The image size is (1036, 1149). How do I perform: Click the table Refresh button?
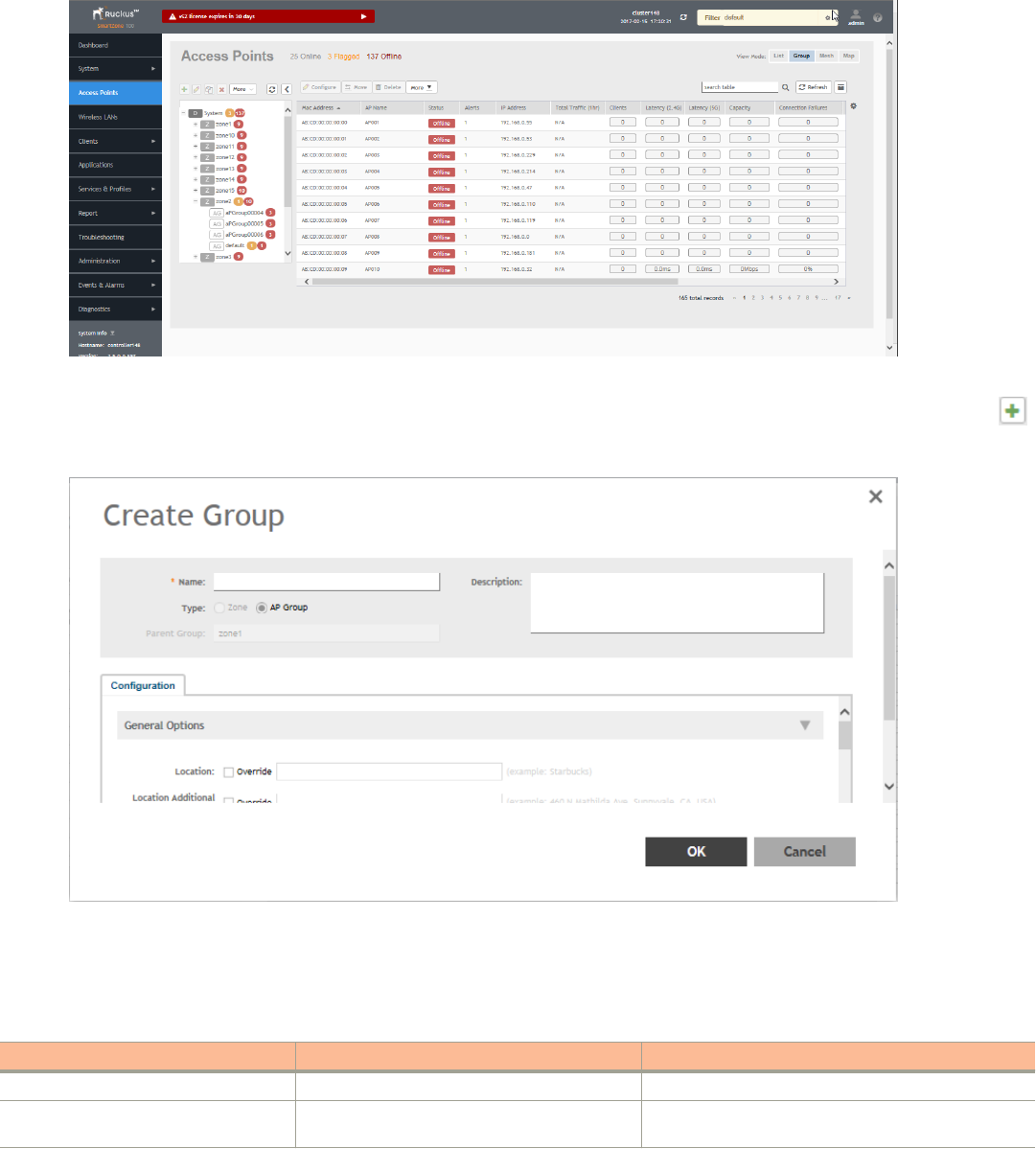coord(814,87)
